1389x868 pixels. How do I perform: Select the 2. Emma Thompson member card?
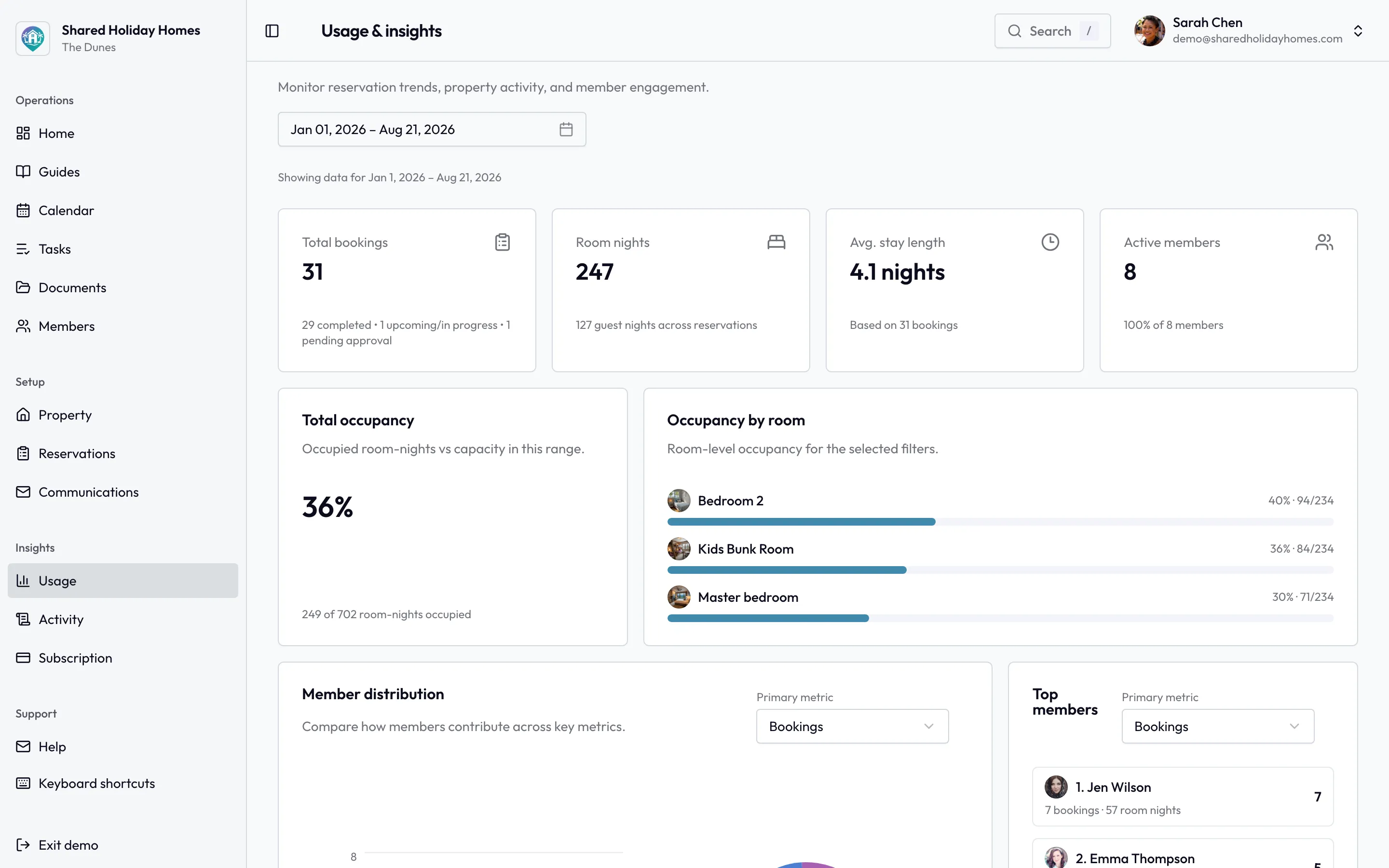coord(1183,854)
